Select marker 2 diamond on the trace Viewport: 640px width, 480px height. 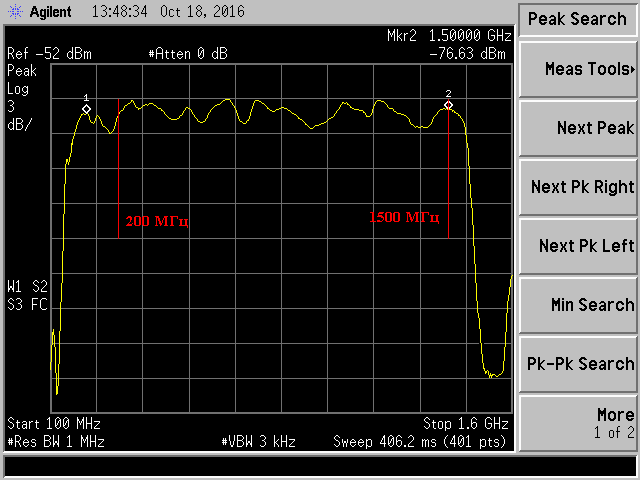448,105
